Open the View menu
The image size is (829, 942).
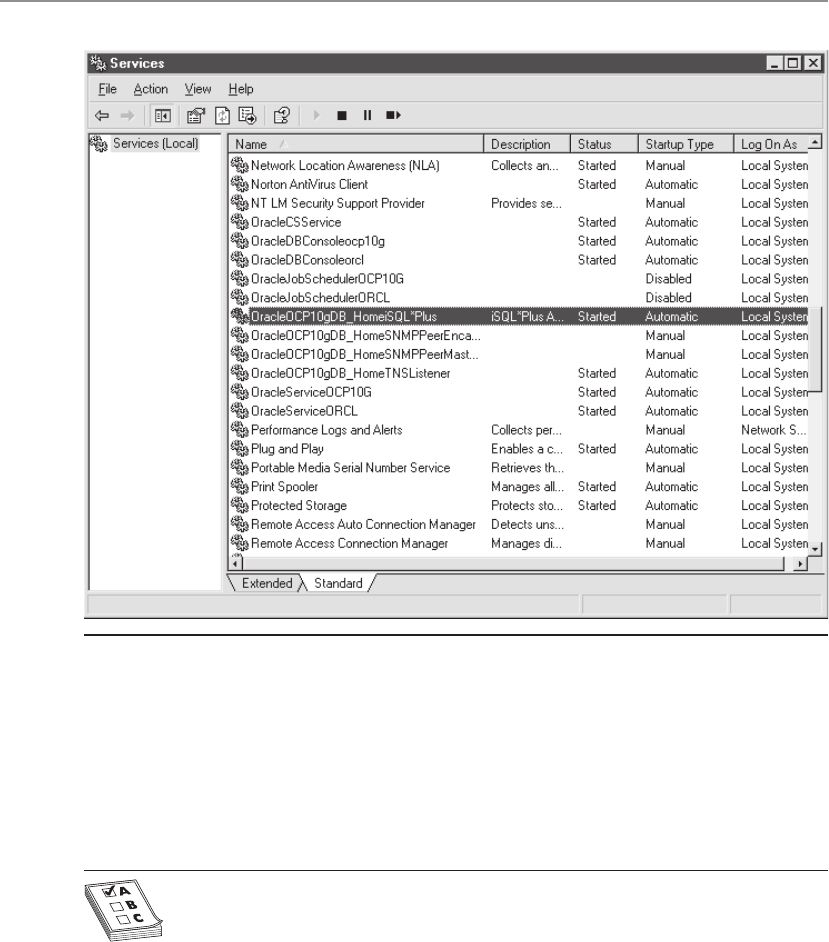click(198, 89)
